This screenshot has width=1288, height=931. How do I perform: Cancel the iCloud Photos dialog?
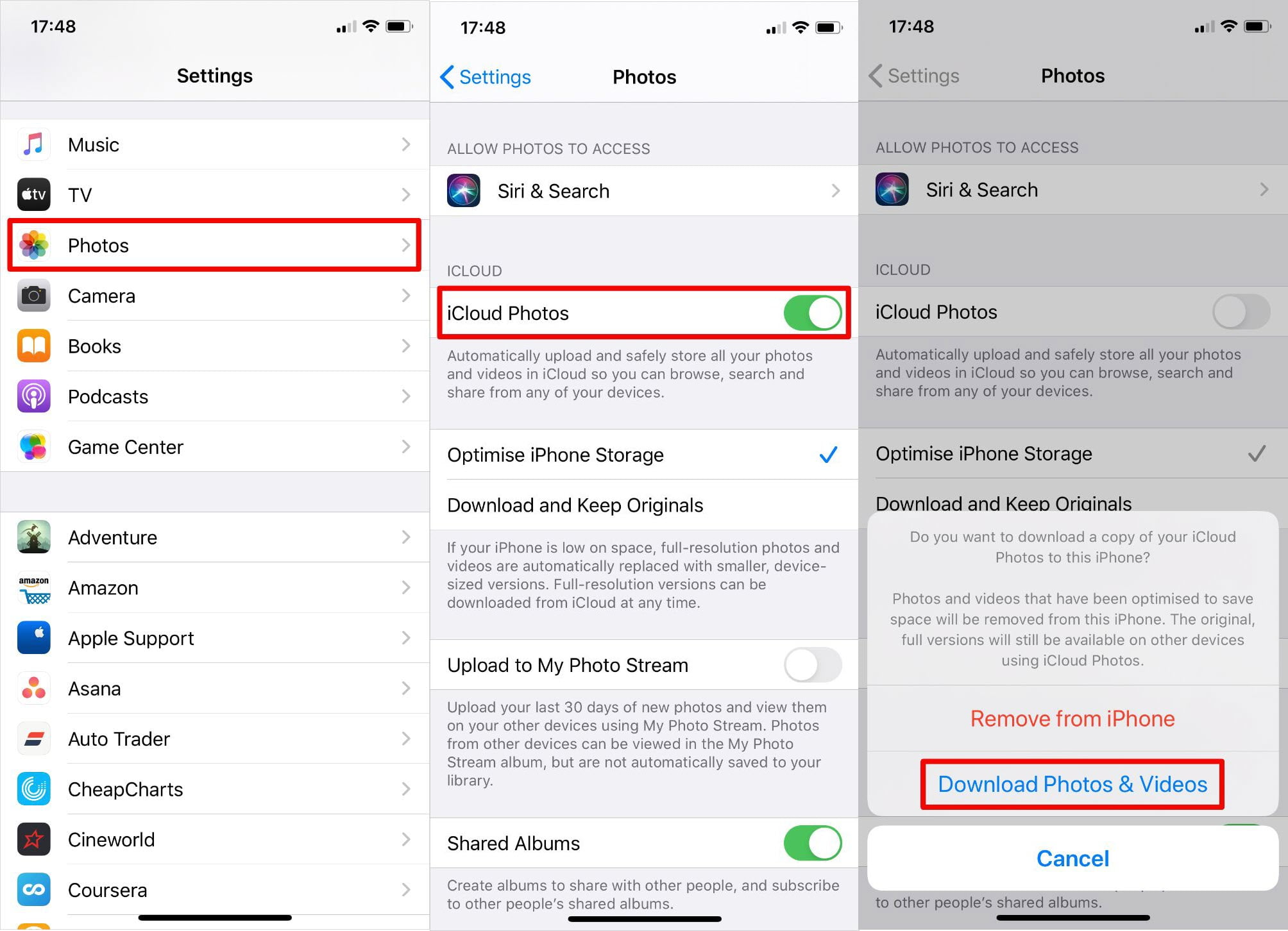pos(1072,858)
